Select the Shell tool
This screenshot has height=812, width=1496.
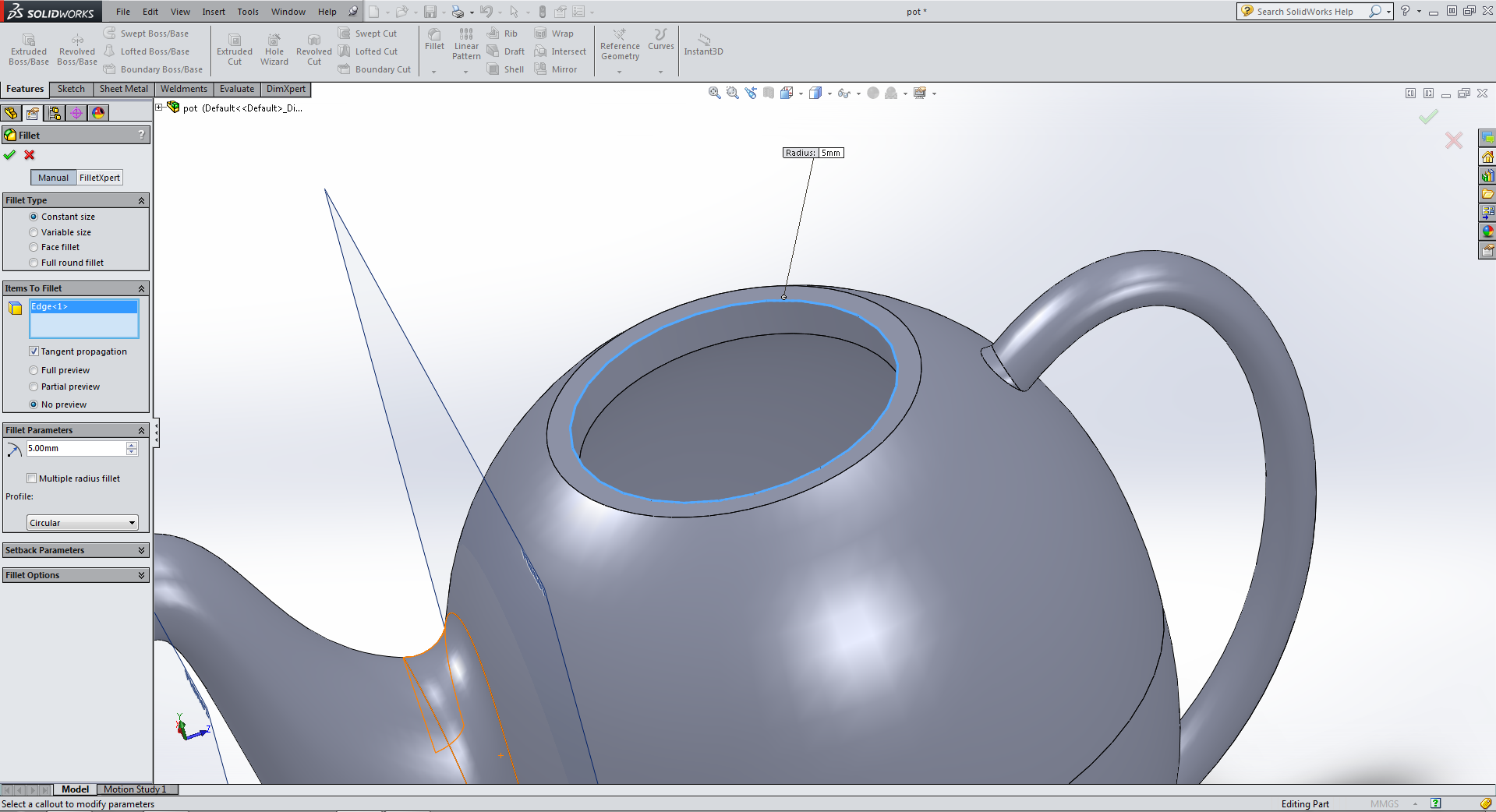[505, 69]
